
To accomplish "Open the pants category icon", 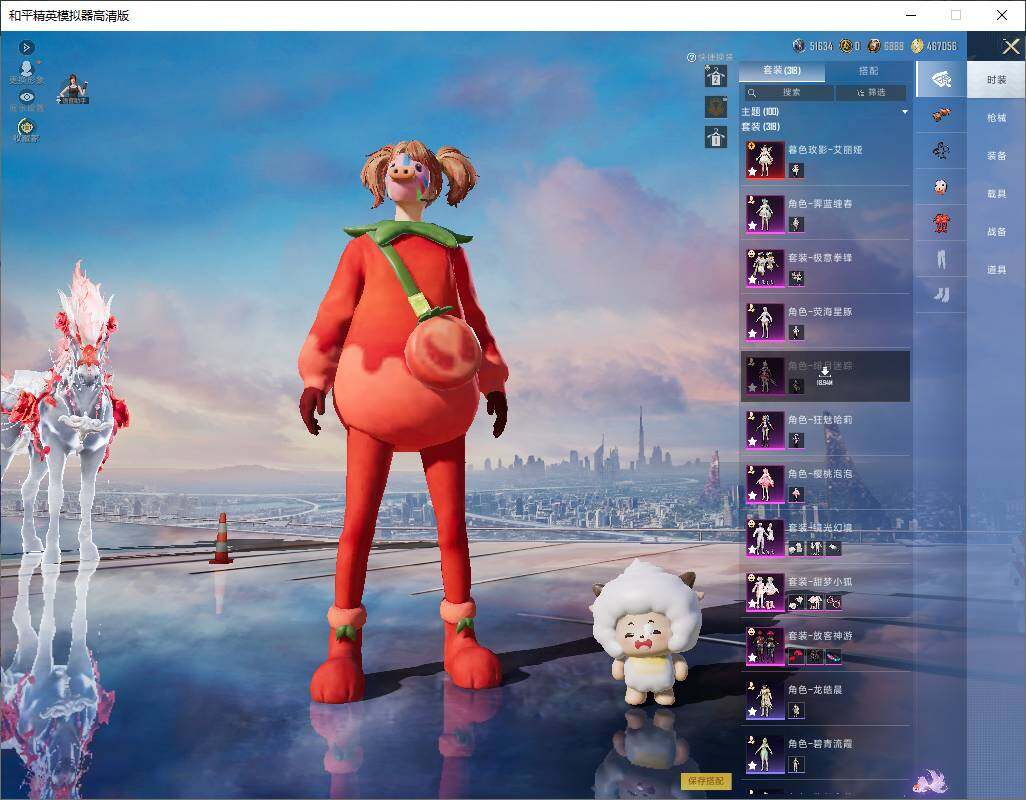I will 941,260.
